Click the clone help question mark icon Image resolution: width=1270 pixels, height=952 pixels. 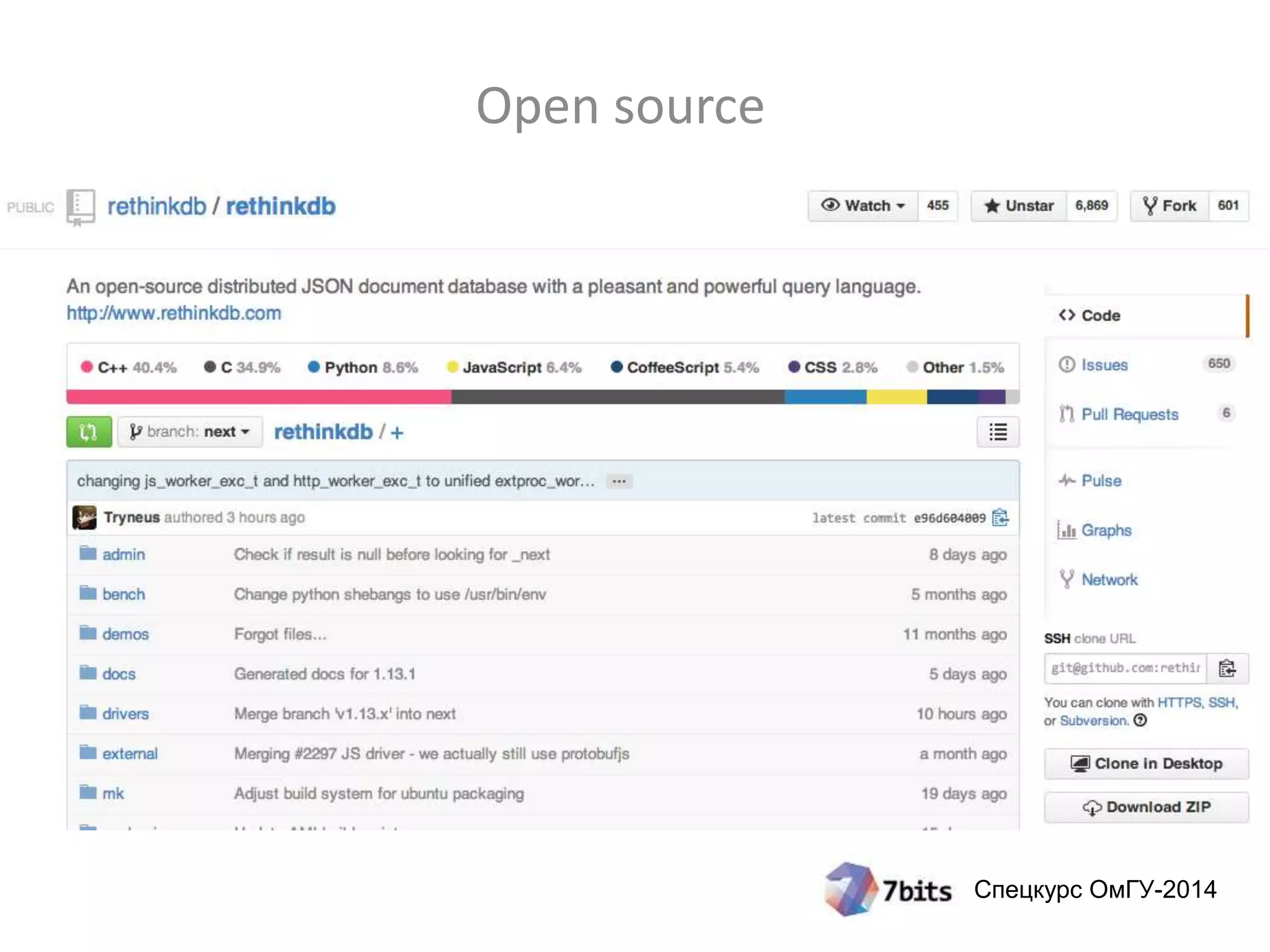(x=1140, y=720)
